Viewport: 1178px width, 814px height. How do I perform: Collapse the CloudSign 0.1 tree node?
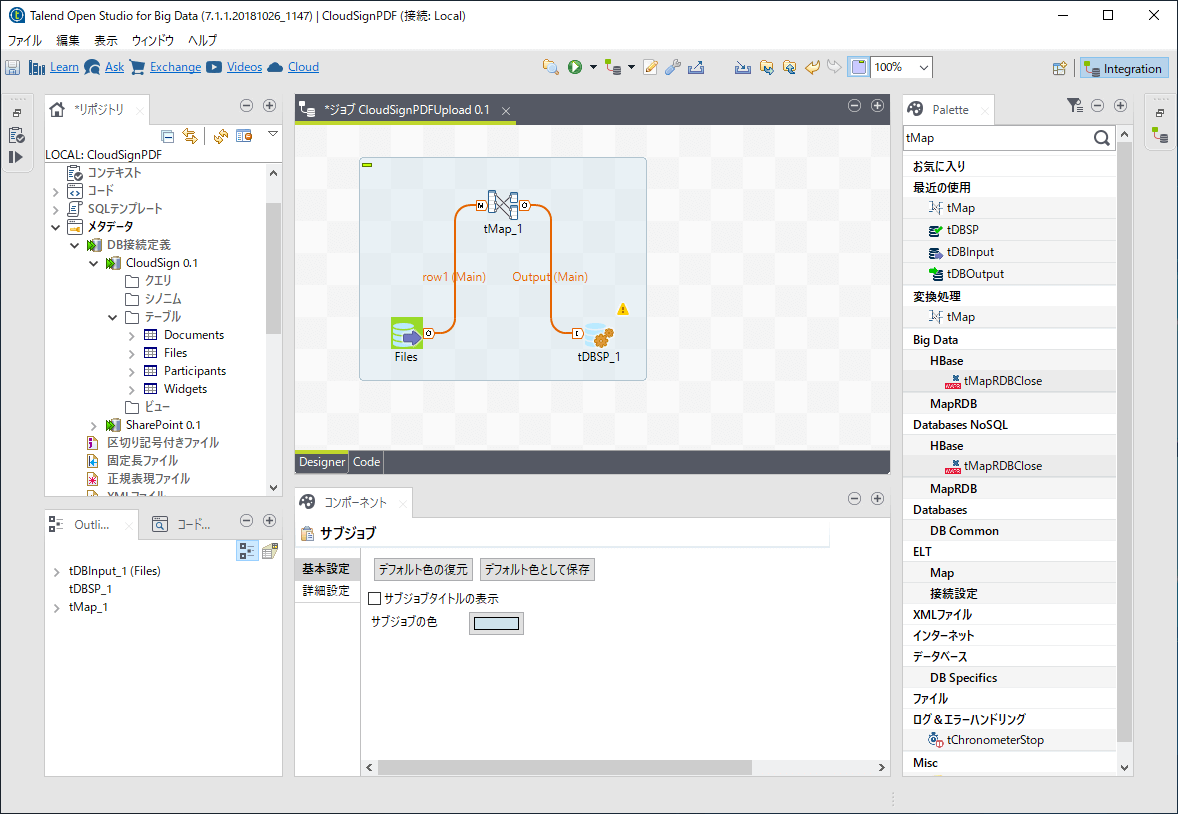94,263
